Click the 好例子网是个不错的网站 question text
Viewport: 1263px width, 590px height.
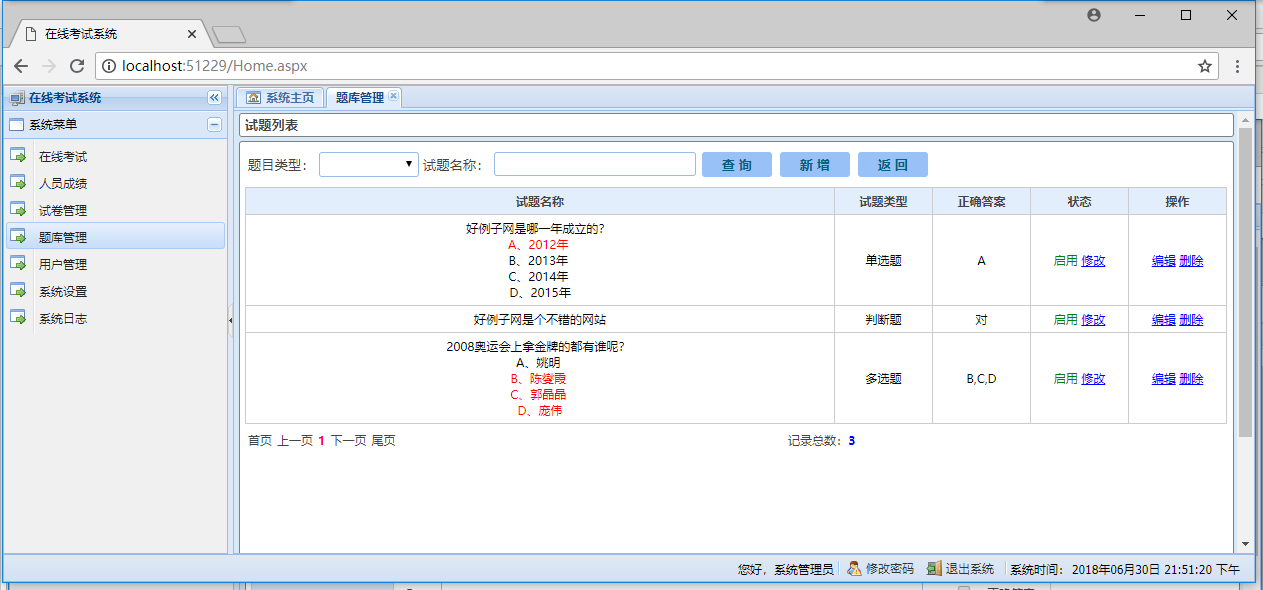pos(540,320)
